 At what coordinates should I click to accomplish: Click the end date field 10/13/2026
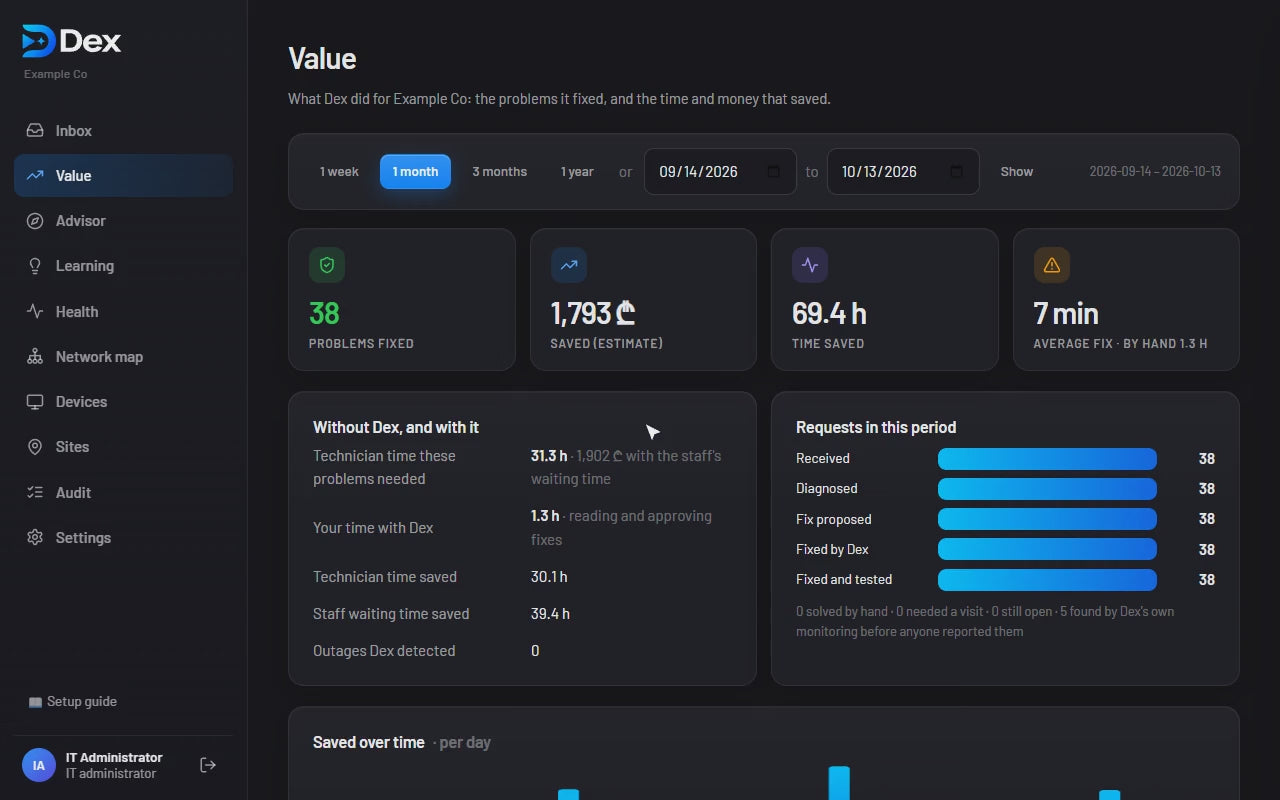[903, 172]
